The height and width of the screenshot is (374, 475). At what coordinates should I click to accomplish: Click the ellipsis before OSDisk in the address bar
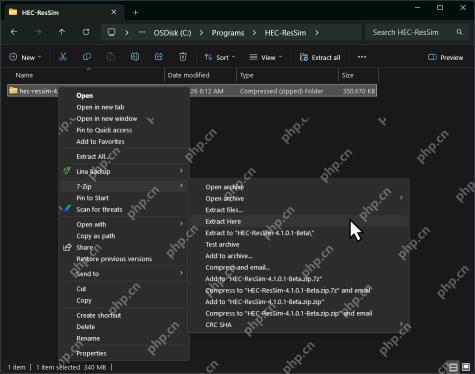(142, 32)
